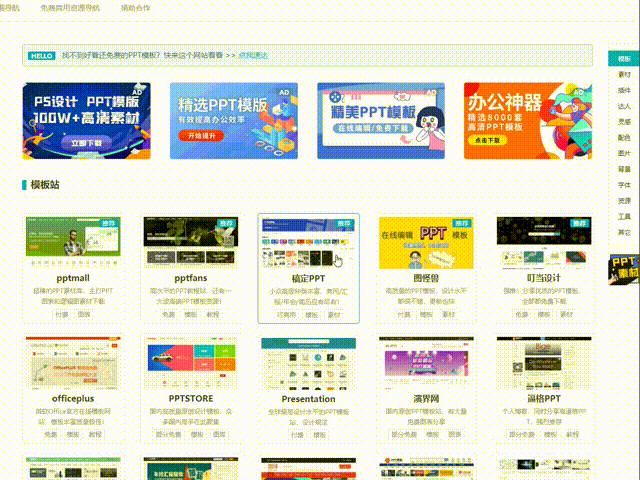Click 素材 tag under 图怪兽

[449, 315]
